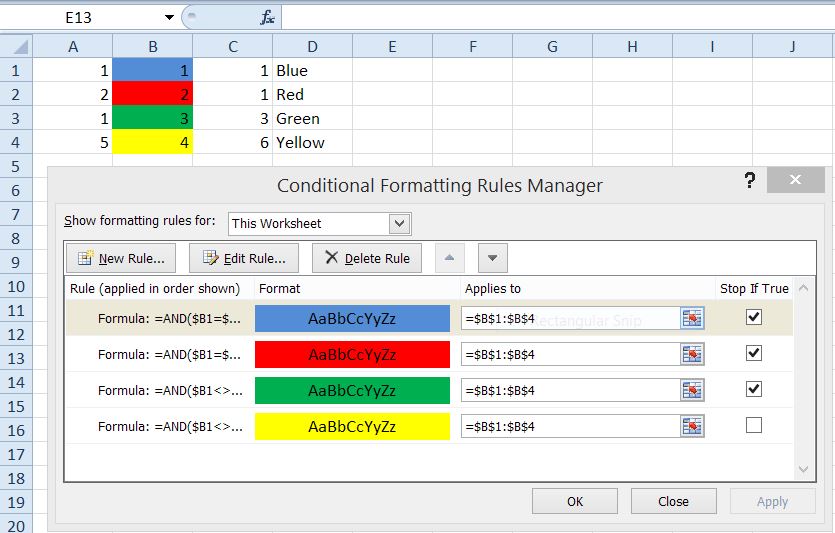Screen dimensions: 835x533
Task: Check Stop If True for yellow rule
Action: [x=754, y=425]
